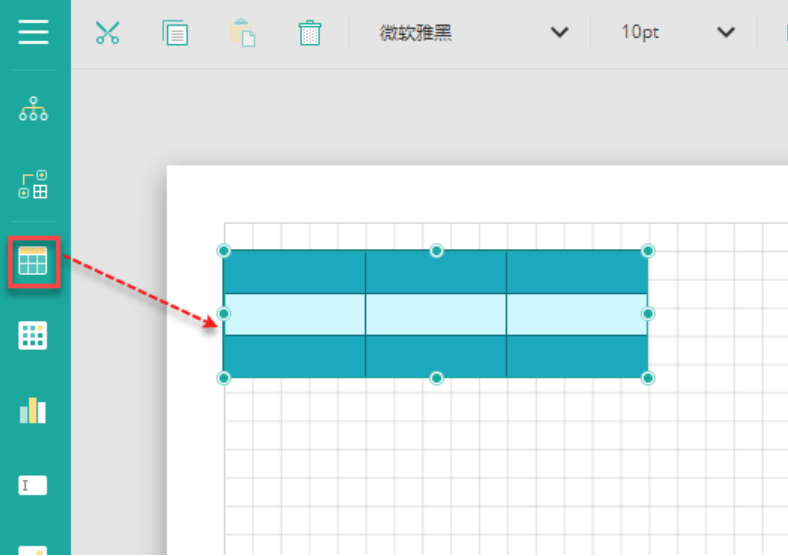Select the group expand icon in sidebar

(x=33, y=185)
